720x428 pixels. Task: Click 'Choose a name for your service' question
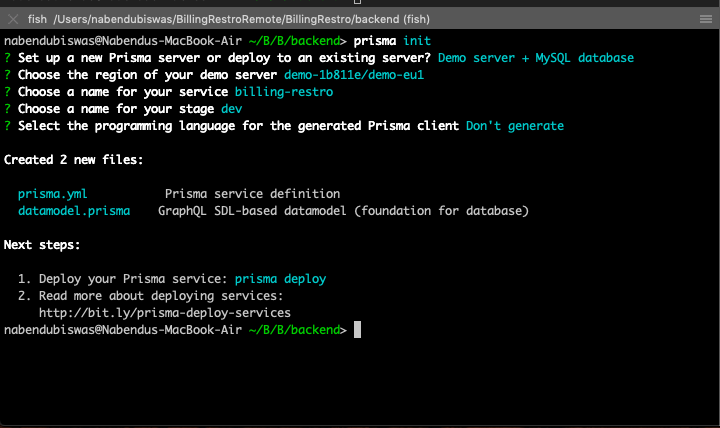coord(123,92)
